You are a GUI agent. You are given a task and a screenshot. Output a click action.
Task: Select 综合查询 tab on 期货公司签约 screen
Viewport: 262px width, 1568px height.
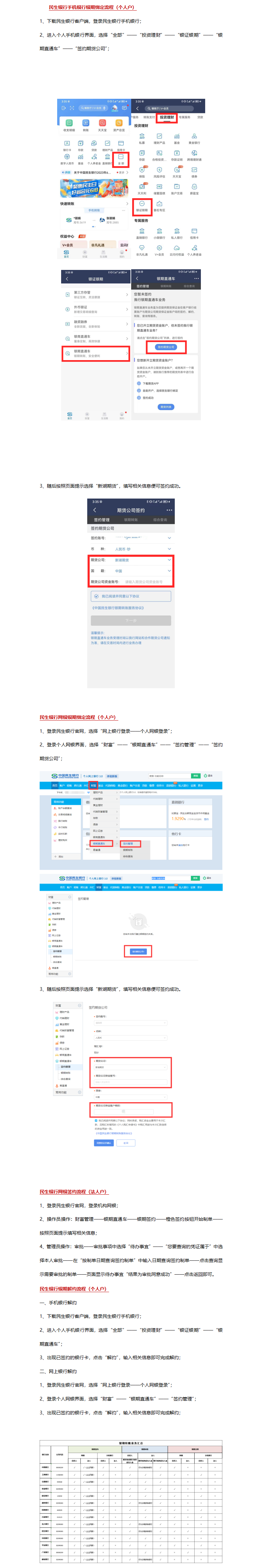click(160, 520)
